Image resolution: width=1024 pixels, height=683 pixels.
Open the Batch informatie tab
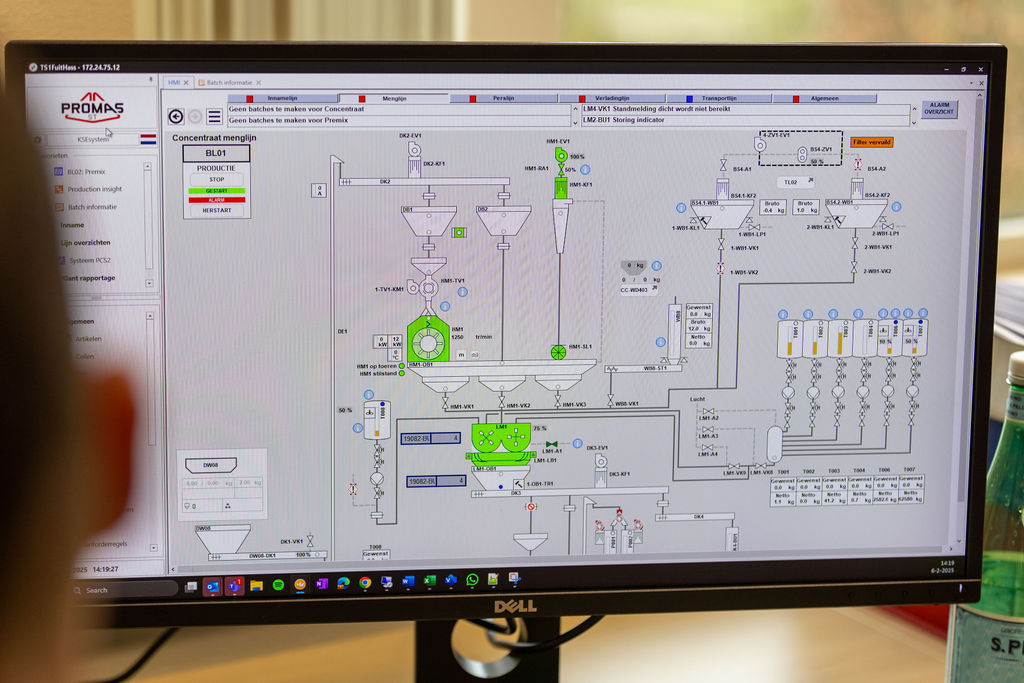(229, 82)
